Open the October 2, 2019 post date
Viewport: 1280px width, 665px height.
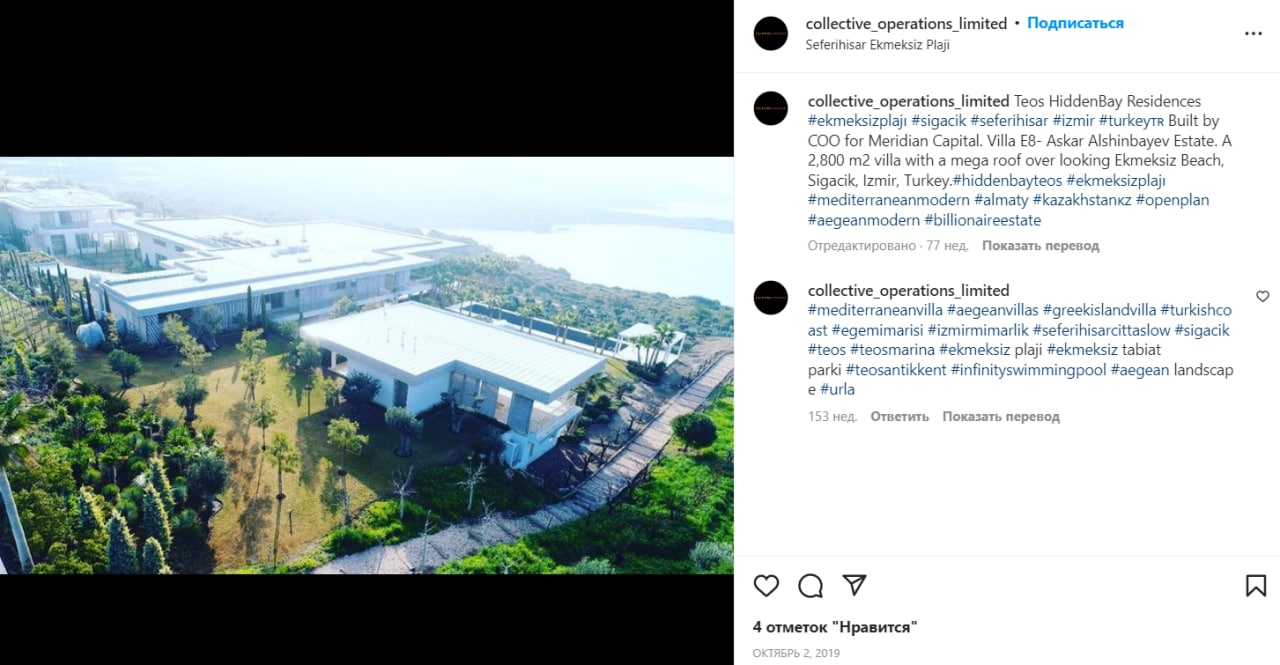point(796,653)
